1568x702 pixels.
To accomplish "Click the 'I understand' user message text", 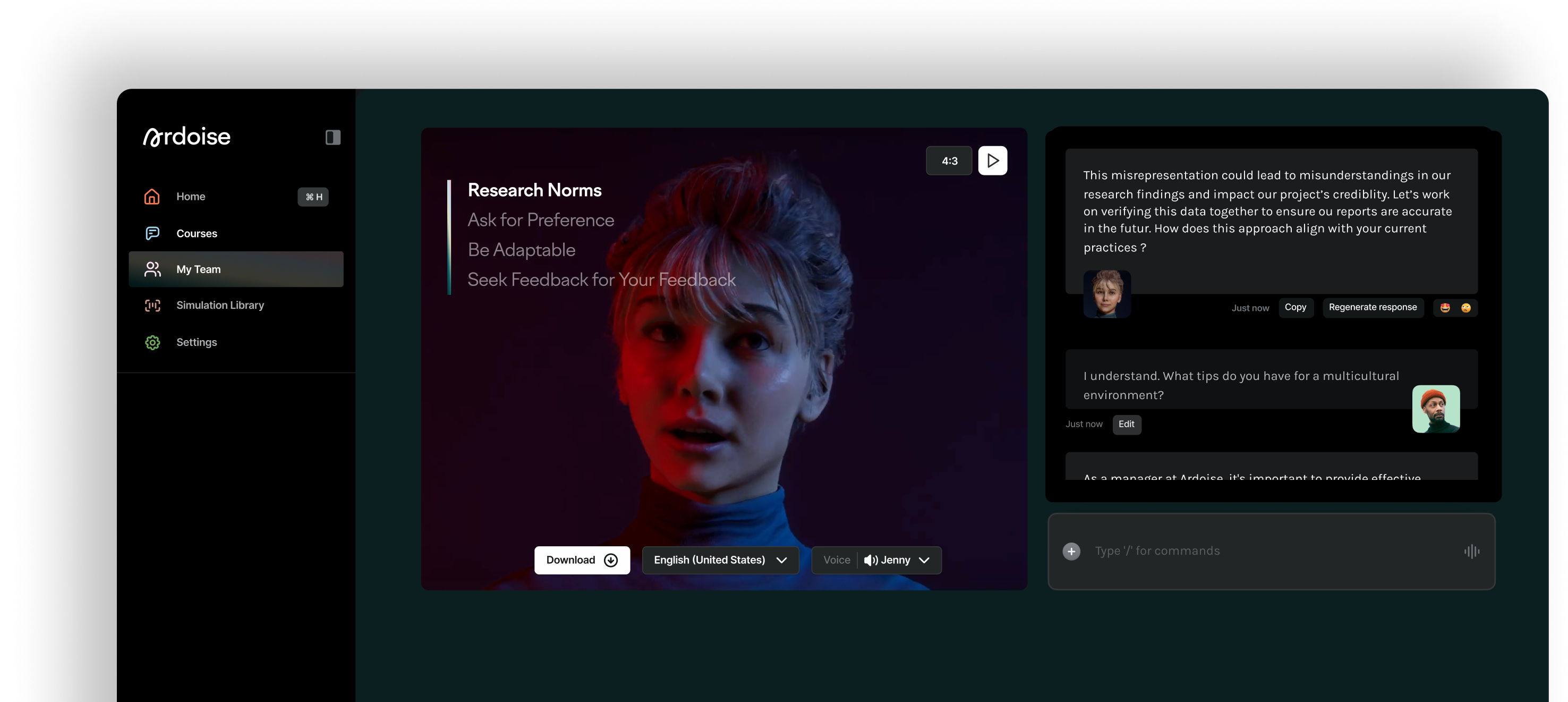I will click(x=1241, y=385).
